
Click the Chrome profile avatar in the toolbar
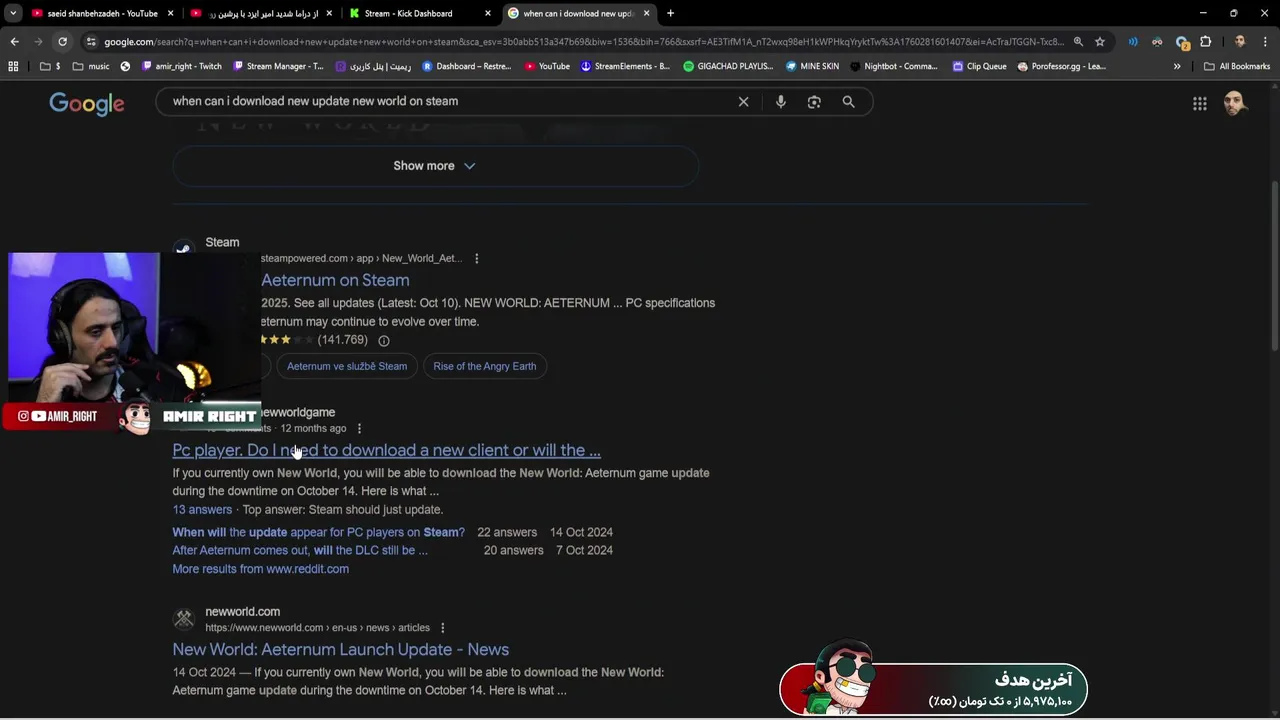tap(1240, 42)
